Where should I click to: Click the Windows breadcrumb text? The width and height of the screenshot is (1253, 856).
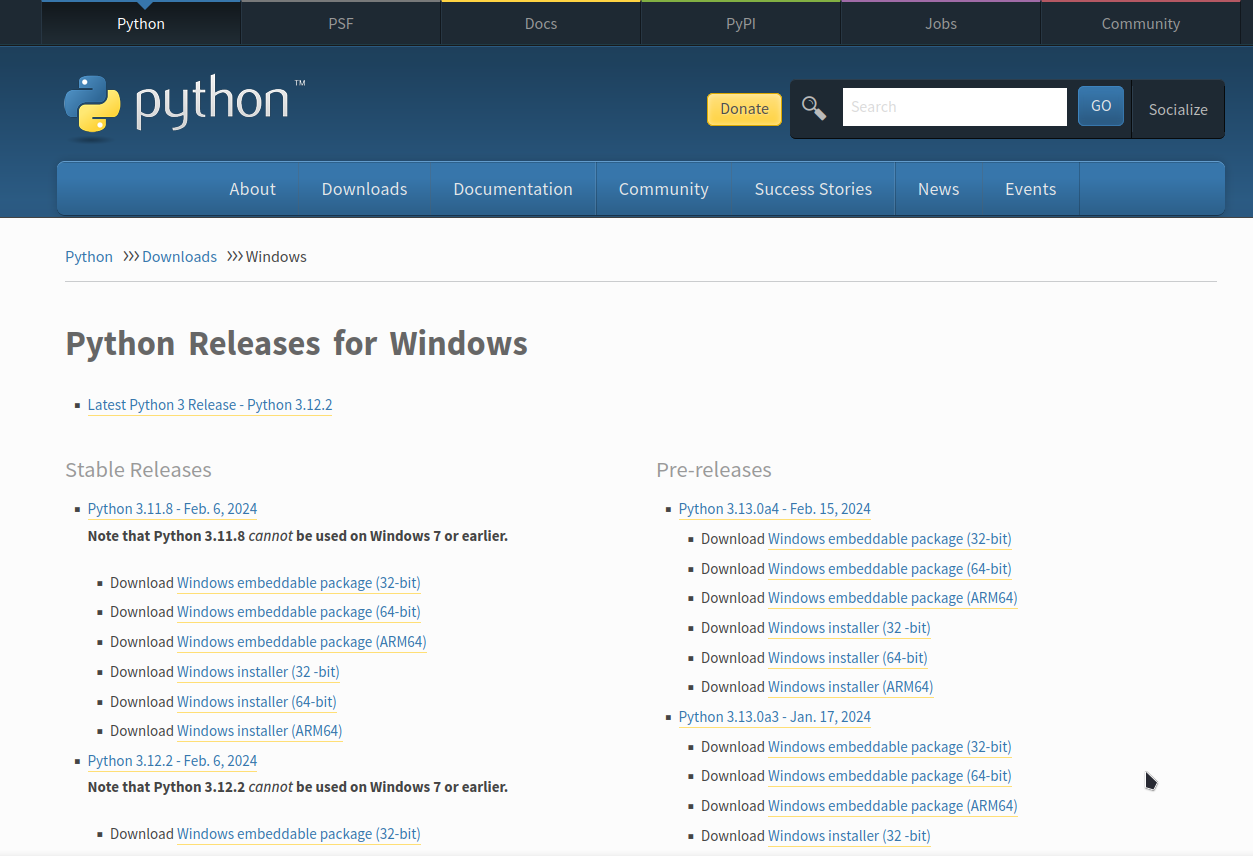pyautogui.click(x=276, y=257)
